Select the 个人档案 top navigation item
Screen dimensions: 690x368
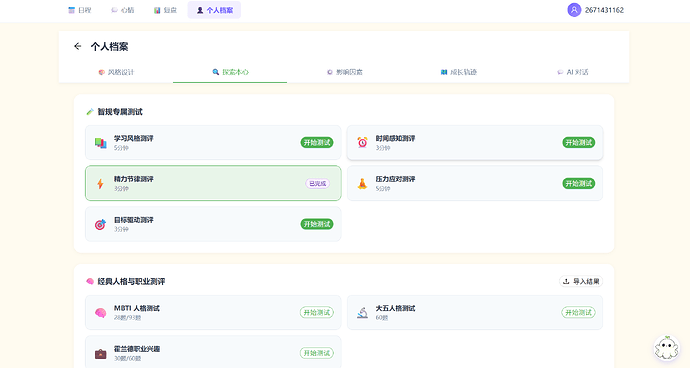[x=214, y=10]
